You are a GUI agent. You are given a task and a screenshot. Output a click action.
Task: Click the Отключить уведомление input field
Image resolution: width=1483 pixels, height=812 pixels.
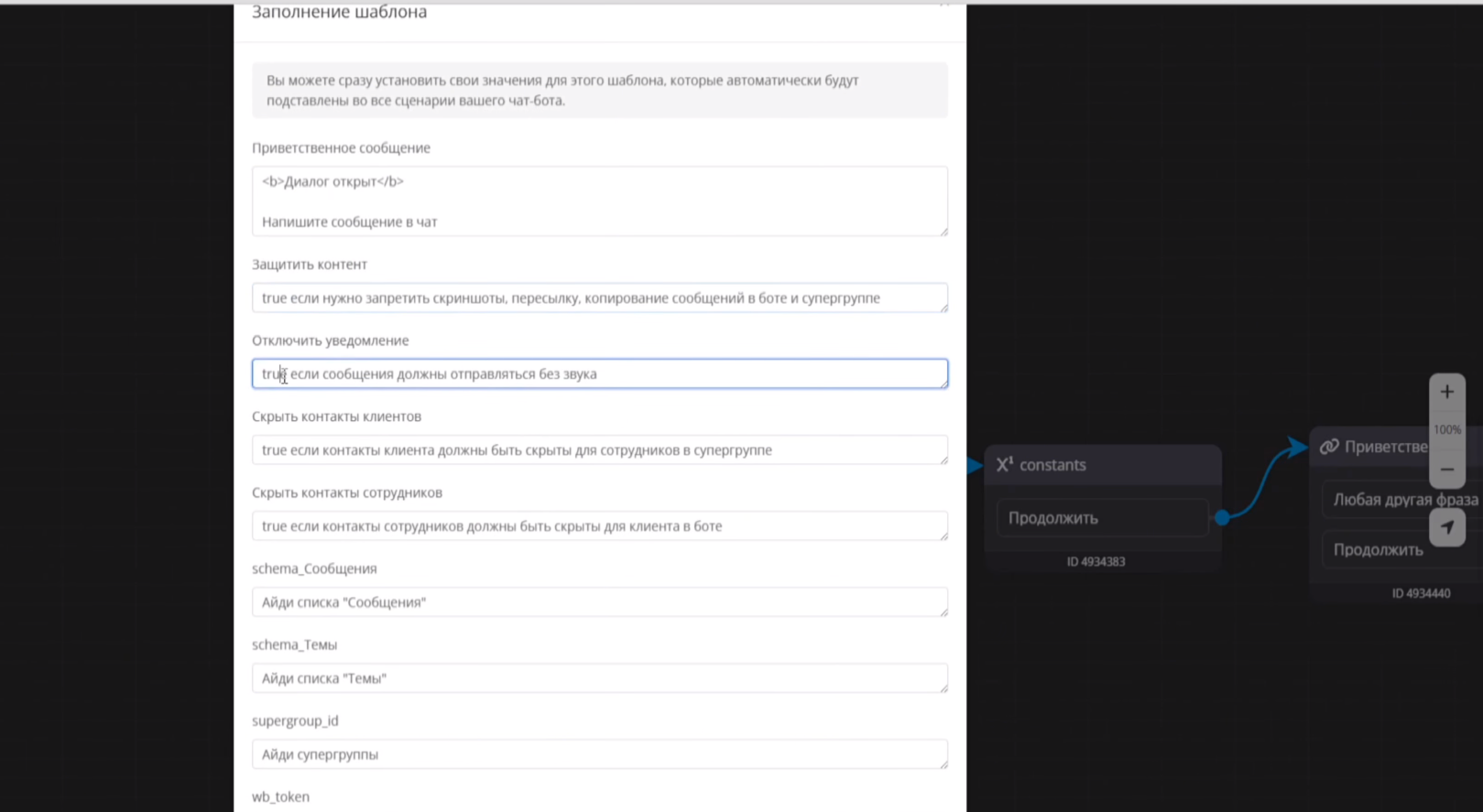pos(600,374)
